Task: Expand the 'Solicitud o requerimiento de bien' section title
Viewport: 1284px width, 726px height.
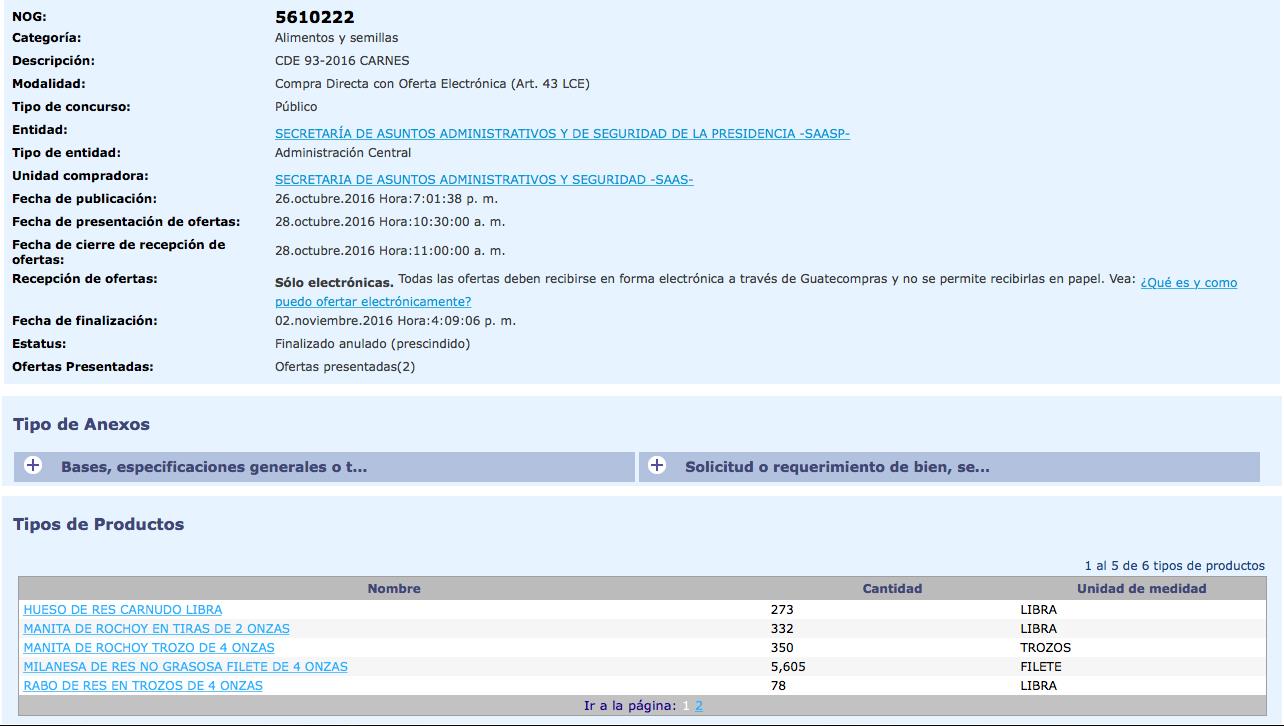Action: pos(836,467)
